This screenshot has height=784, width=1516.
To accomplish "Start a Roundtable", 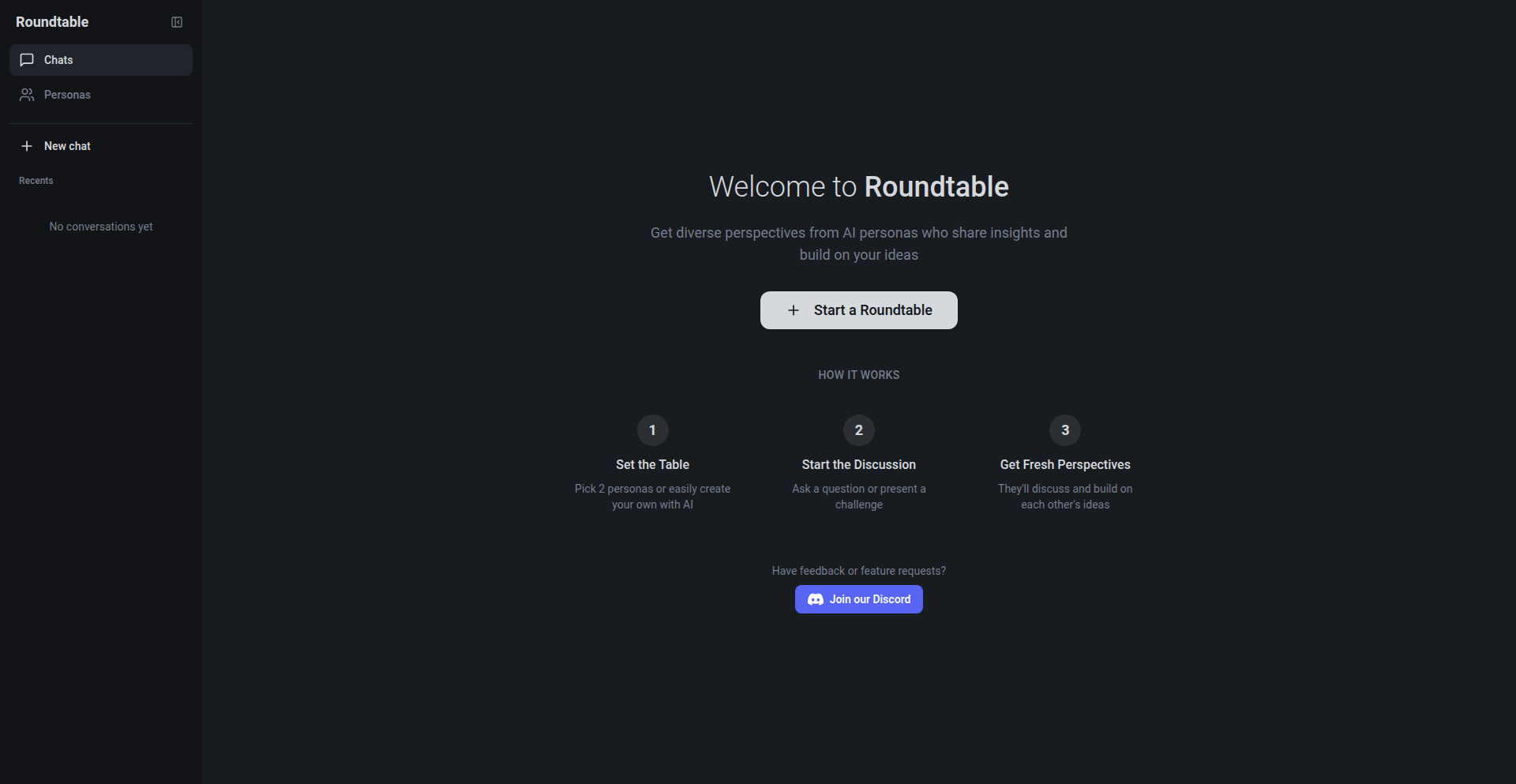I will 858,310.
